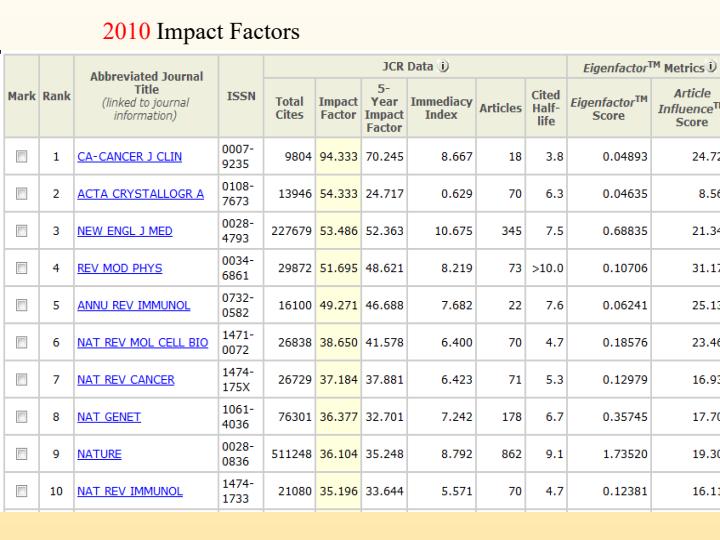Click the NATURE journal link
Screen dimensions: 720x540
(x=99, y=454)
